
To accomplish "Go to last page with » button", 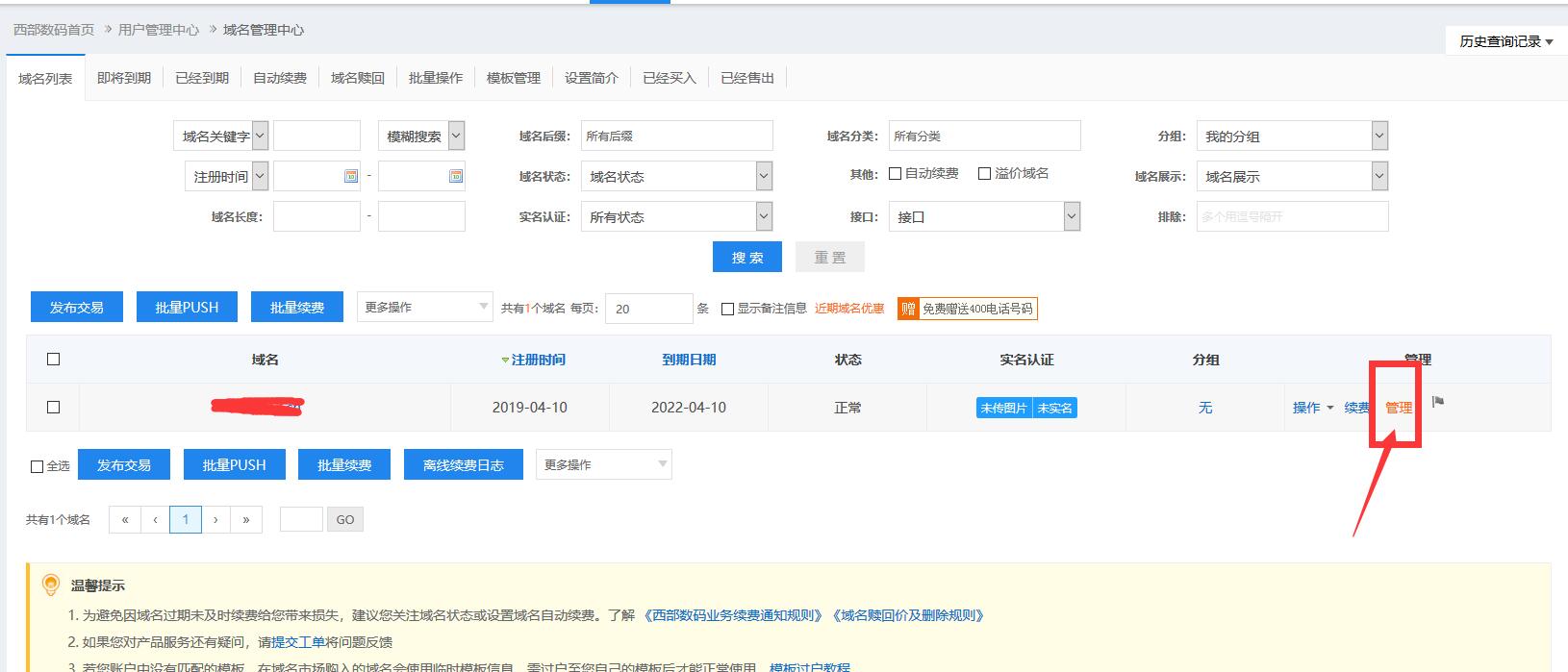I will [x=246, y=519].
